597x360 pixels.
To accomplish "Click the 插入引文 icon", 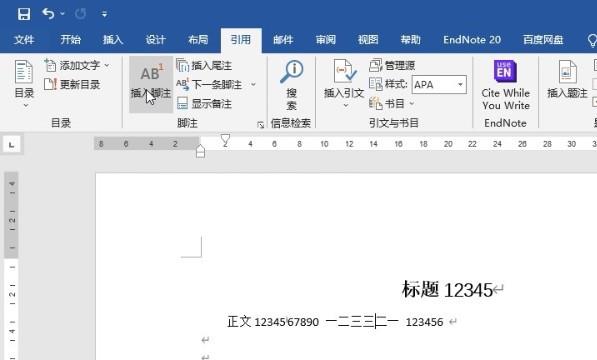I will 345,71.
